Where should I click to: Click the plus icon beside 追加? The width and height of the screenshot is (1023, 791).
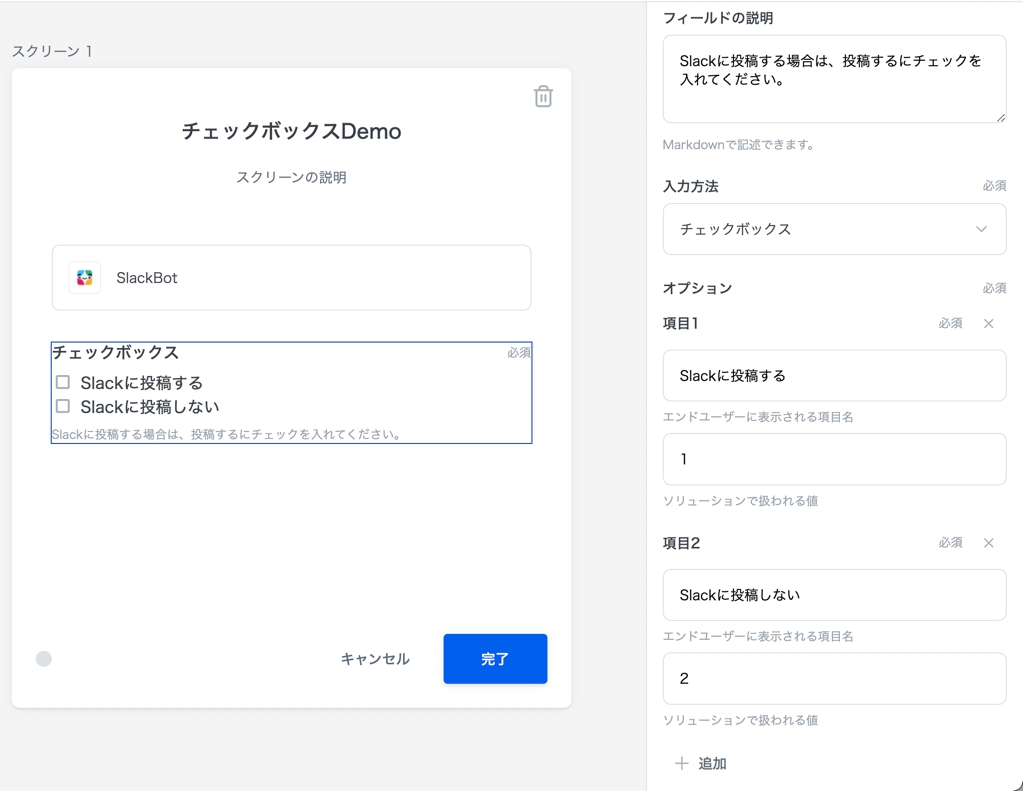tap(681, 764)
